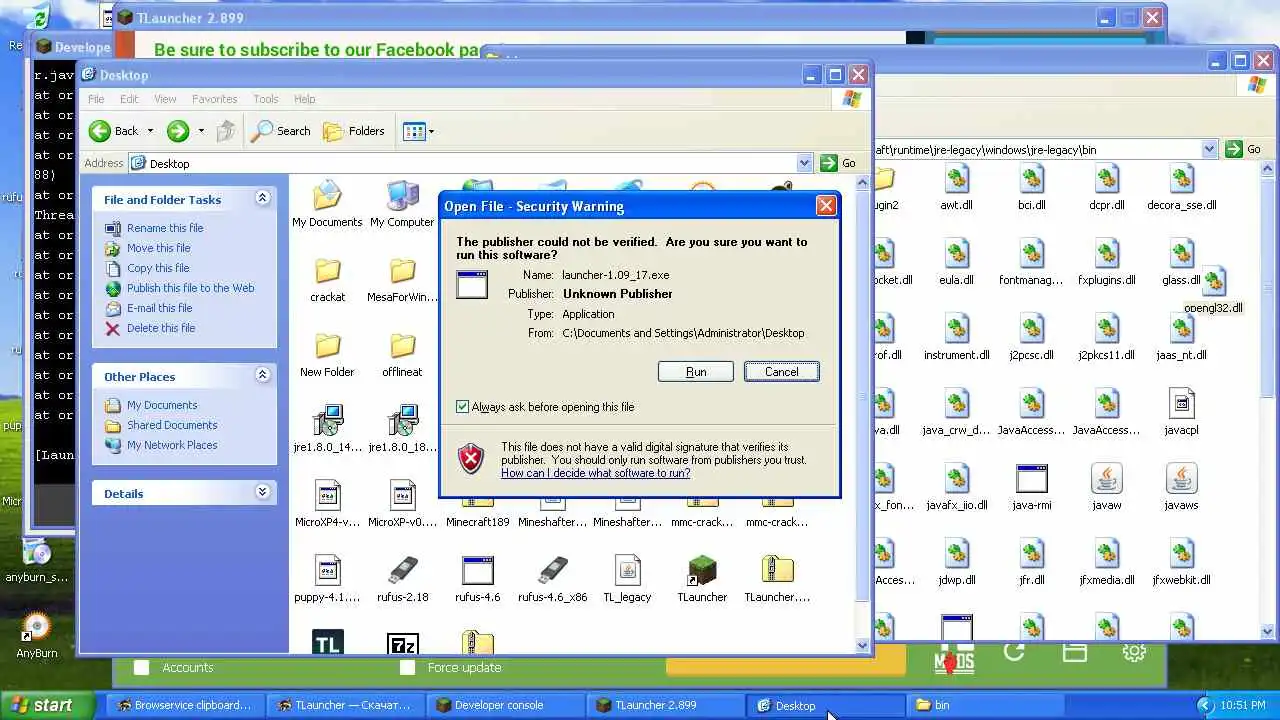Open Help menu in Desktop window
Screen dimensions: 1280x720
click(304, 99)
